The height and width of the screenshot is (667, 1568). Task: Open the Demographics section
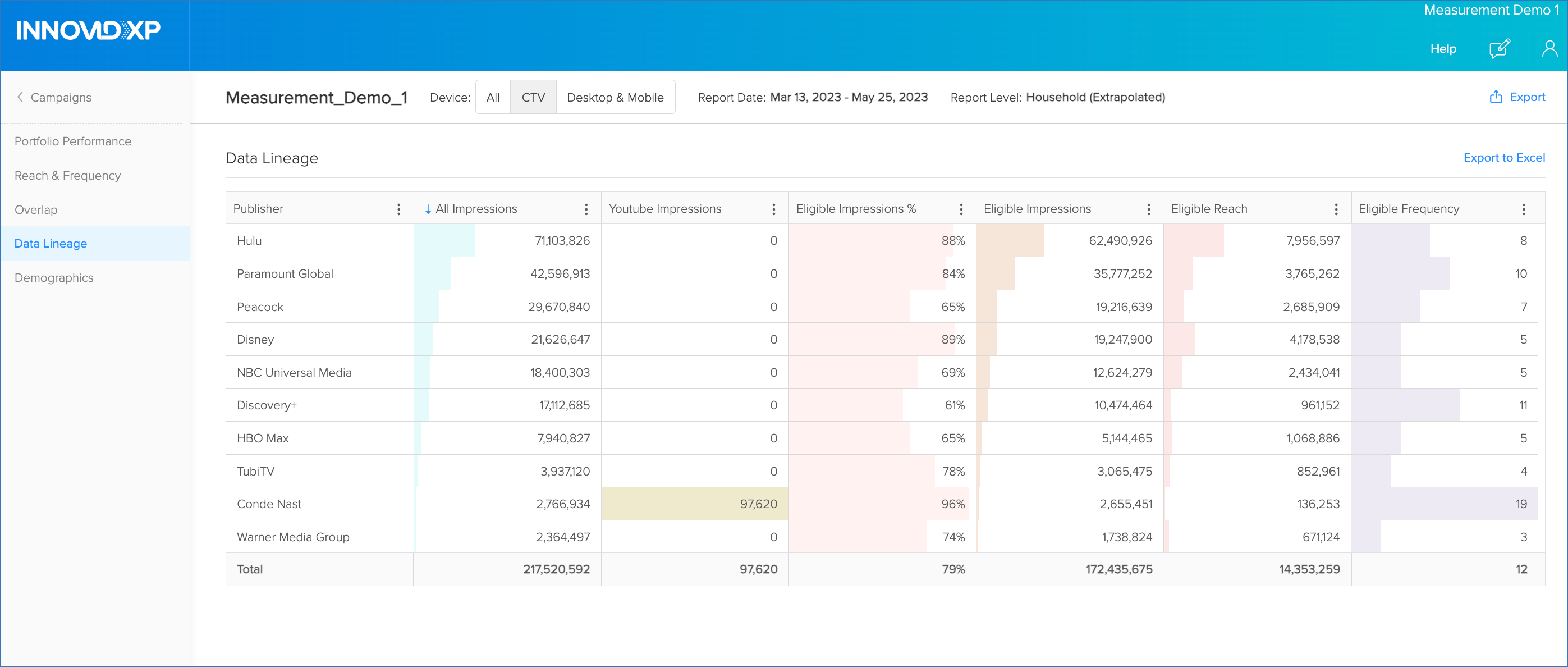pos(53,277)
